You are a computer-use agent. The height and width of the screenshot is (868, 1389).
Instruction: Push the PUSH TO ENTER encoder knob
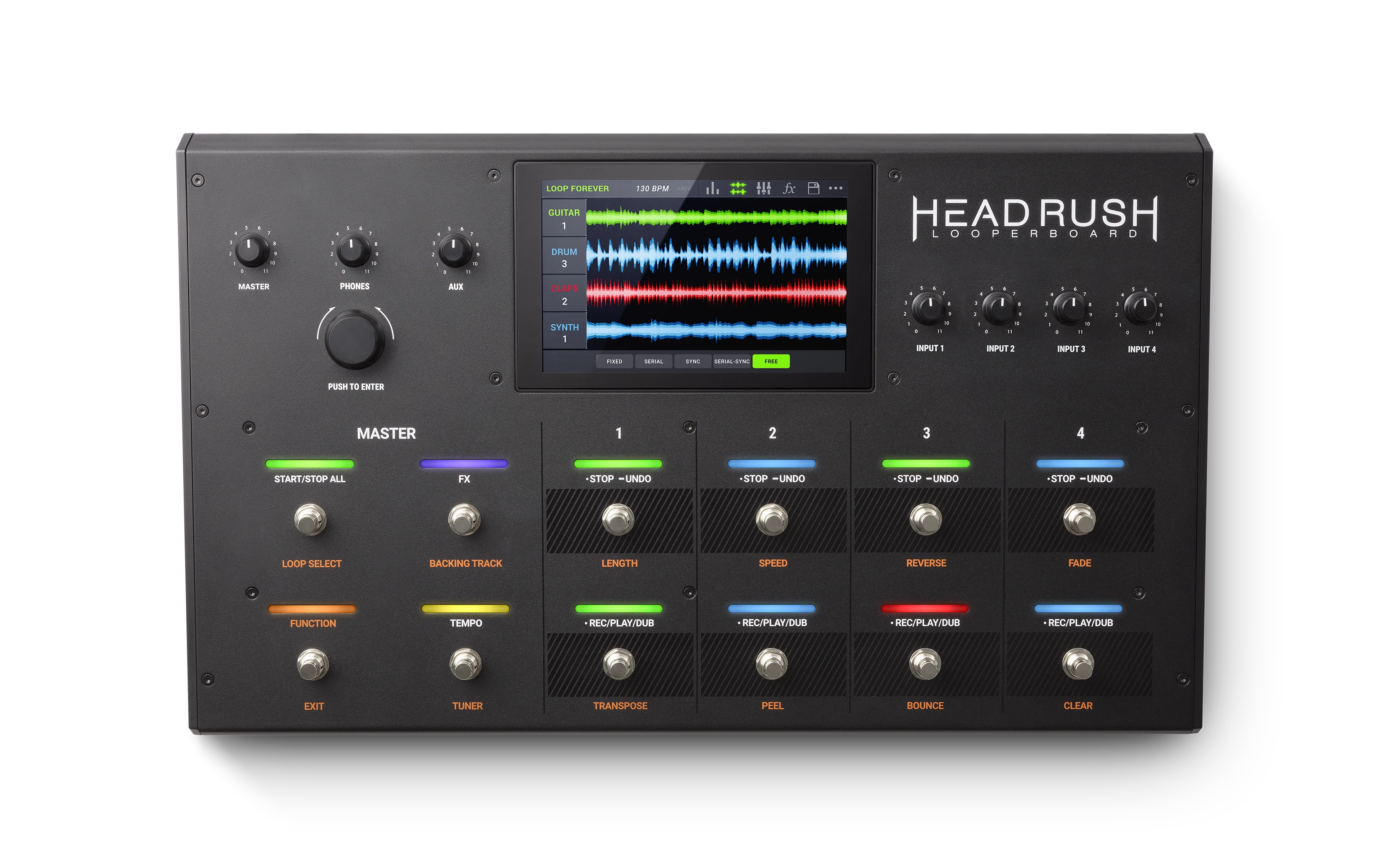tap(355, 339)
